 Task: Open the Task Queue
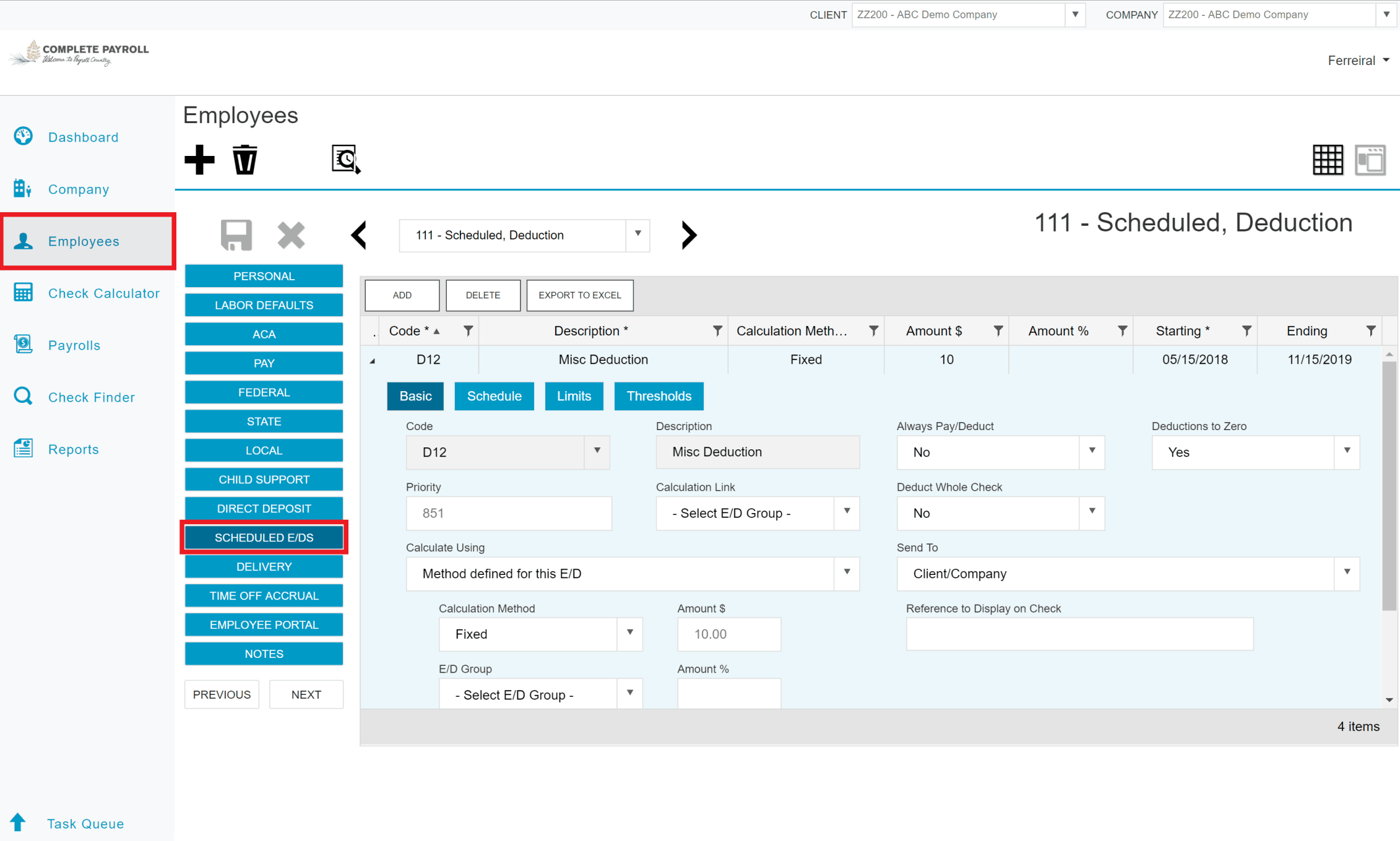point(85,823)
